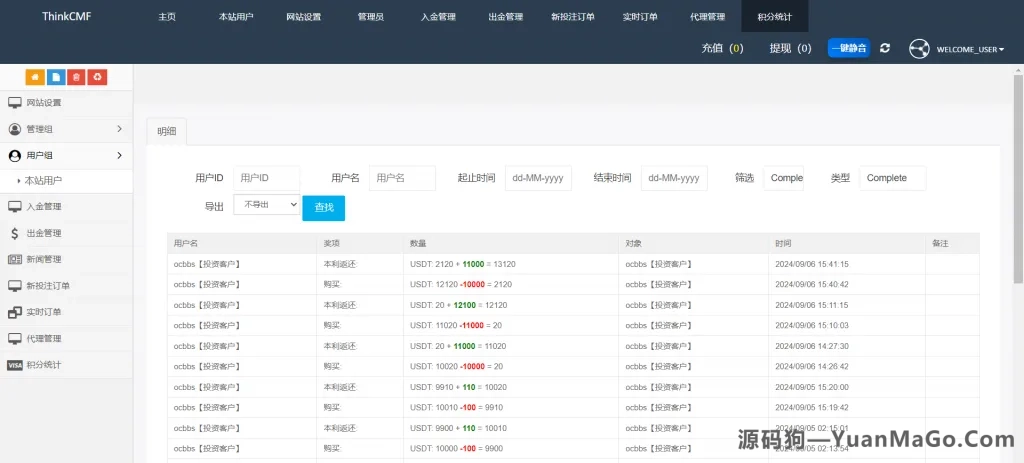Click the 提现 (0) header link
This screenshot has width=1024, height=463.
click(791, 48)
